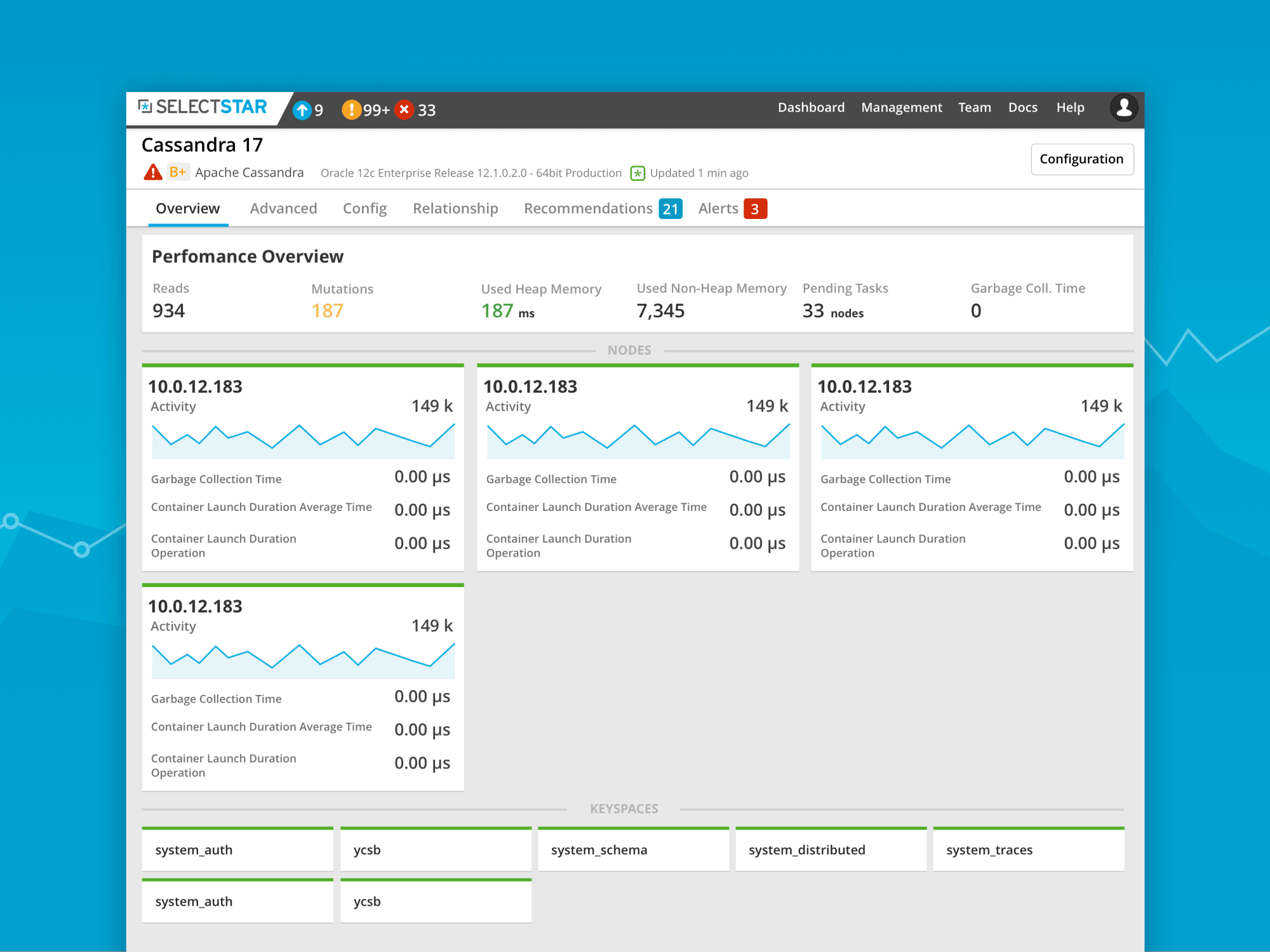Open the Management menu
This screenshot has width=1270, height=952.
(x=901, y=107)
